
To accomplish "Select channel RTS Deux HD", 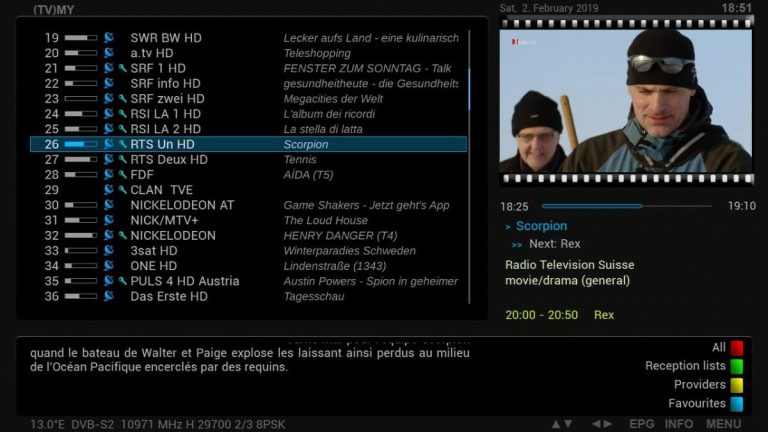I will (x=169, y=159).
